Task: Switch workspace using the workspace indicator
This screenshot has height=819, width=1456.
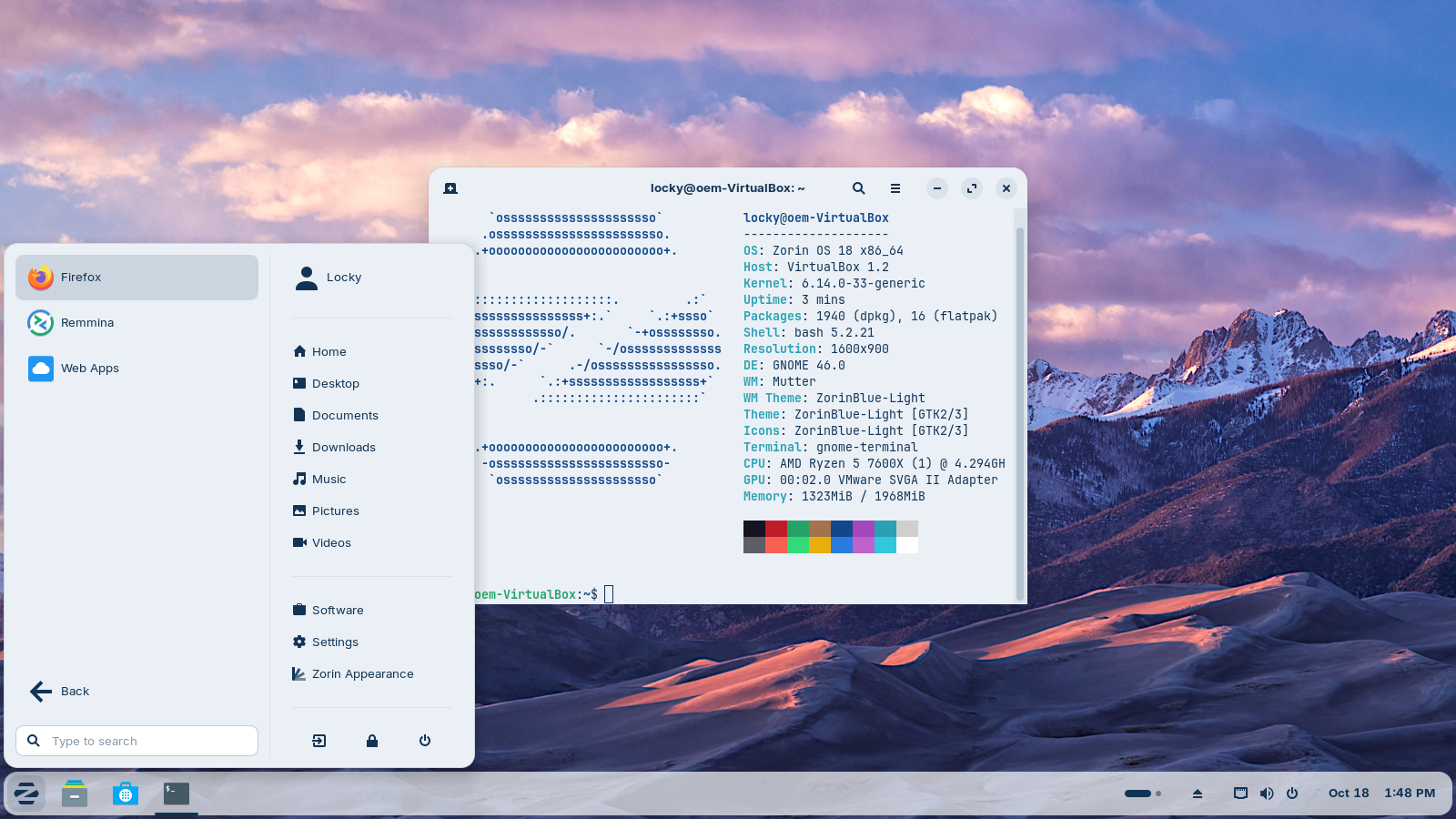Action: pyautogui.click(x=1142, y=794)
